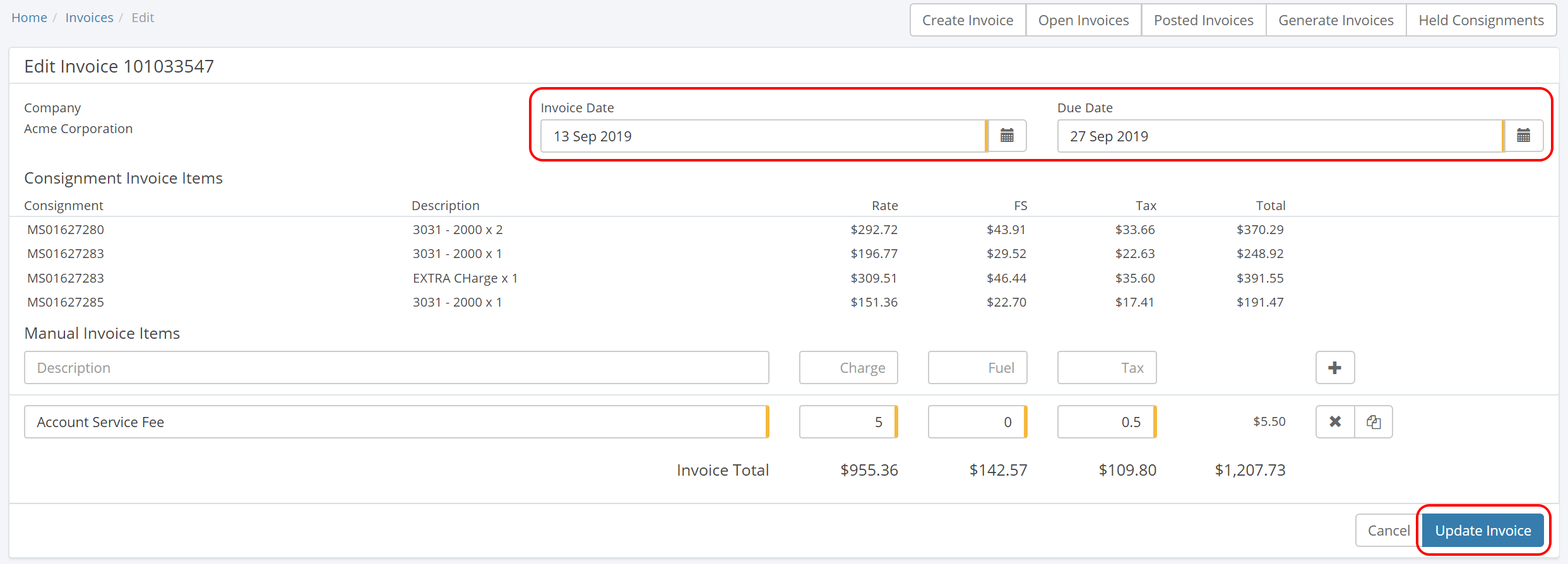Click the Consignment column header
1568x564 pixels.
pos(64,206)
